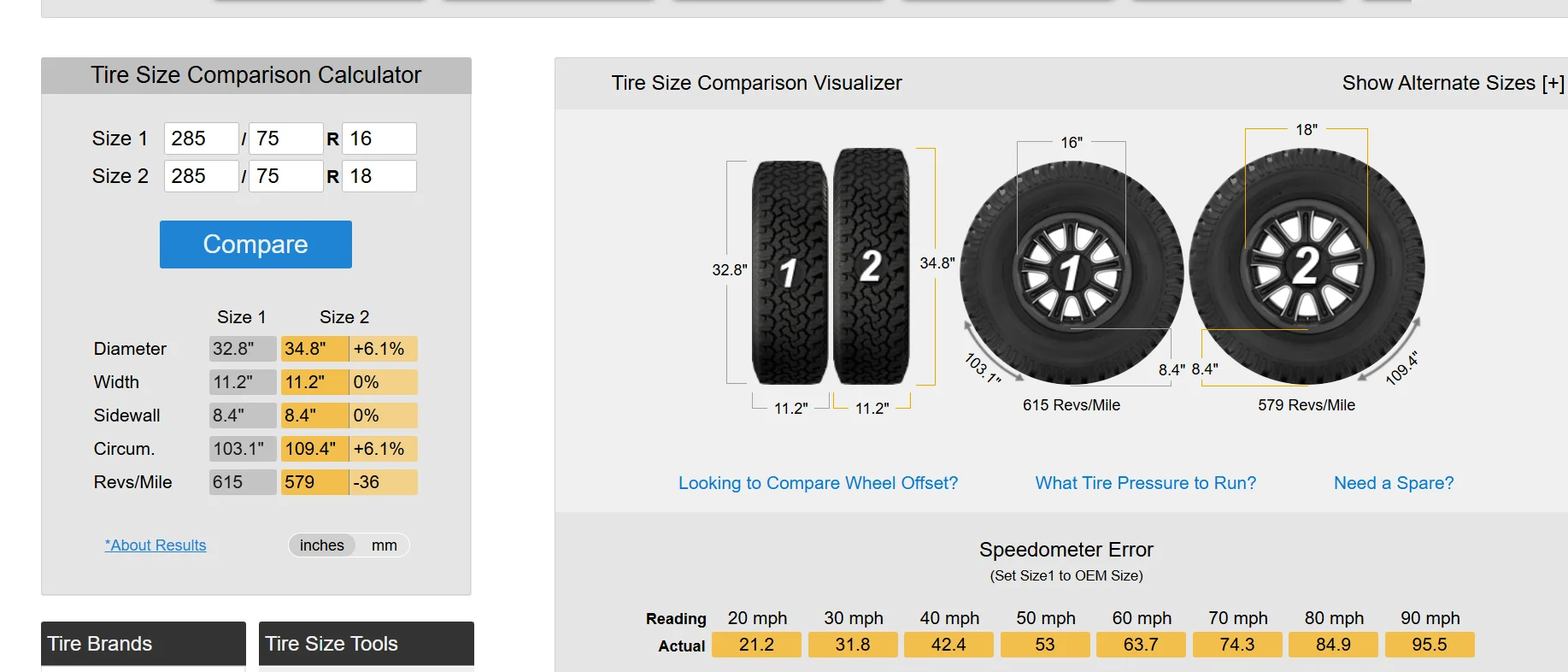The image size is (1568, 672).
Task: Click the Size 1 aspect ratio field
Action: tap(285, 139)
